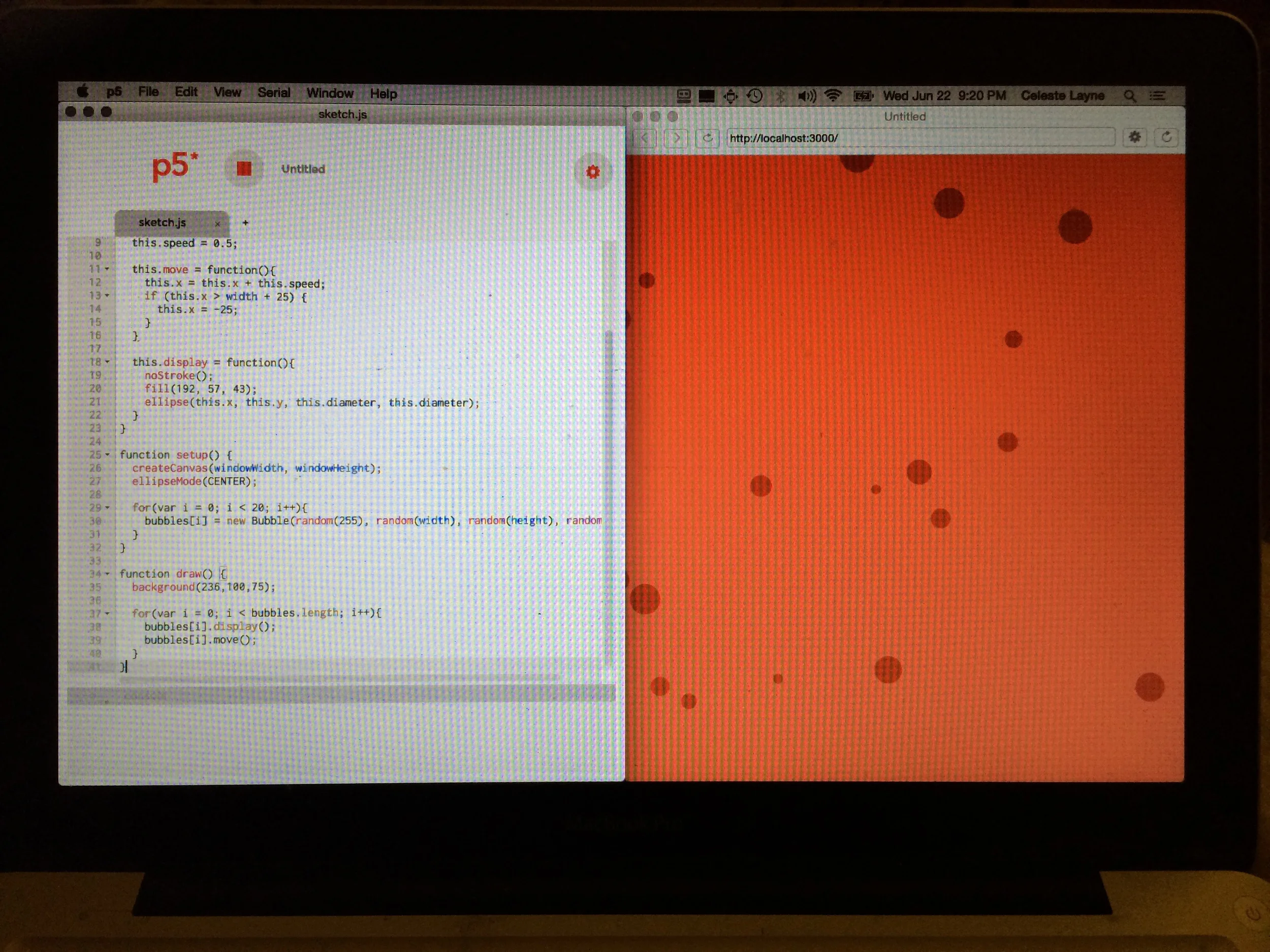Open the Help menu

pyautogui.click(x=384, y=94)
